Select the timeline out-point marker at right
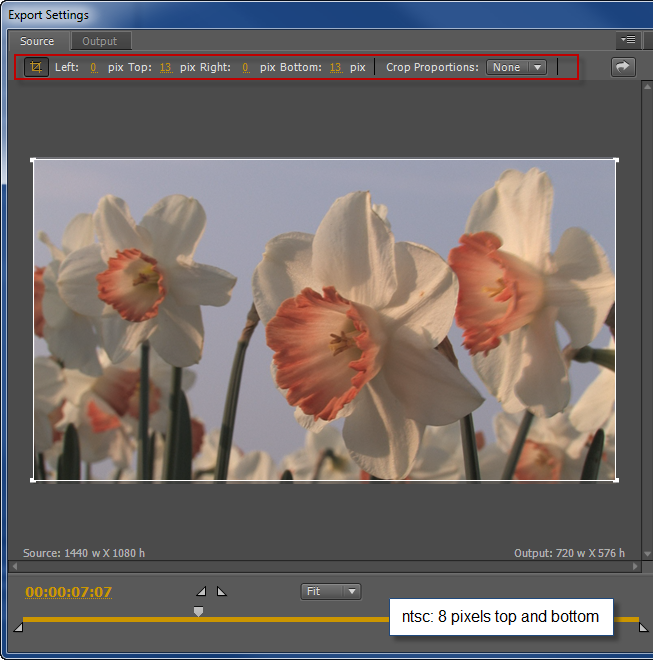Screen dimensions: 653x660 pos(643,627)
